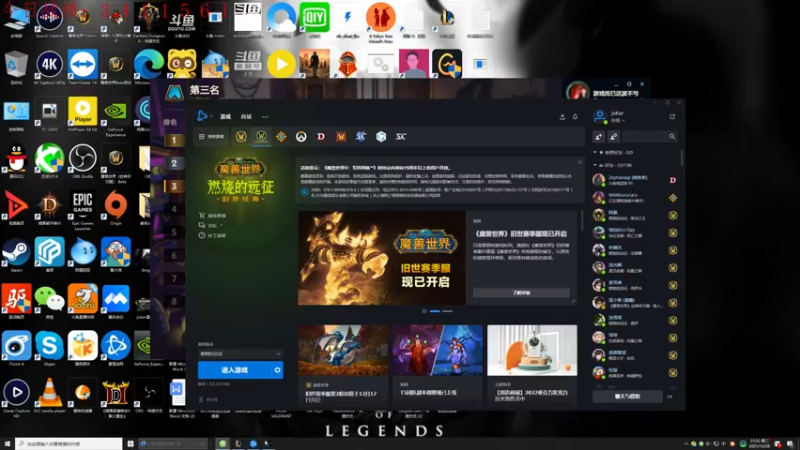Open the downloads icon in Battle.net header
Screen dimensions: 800x450
[562, 116]
